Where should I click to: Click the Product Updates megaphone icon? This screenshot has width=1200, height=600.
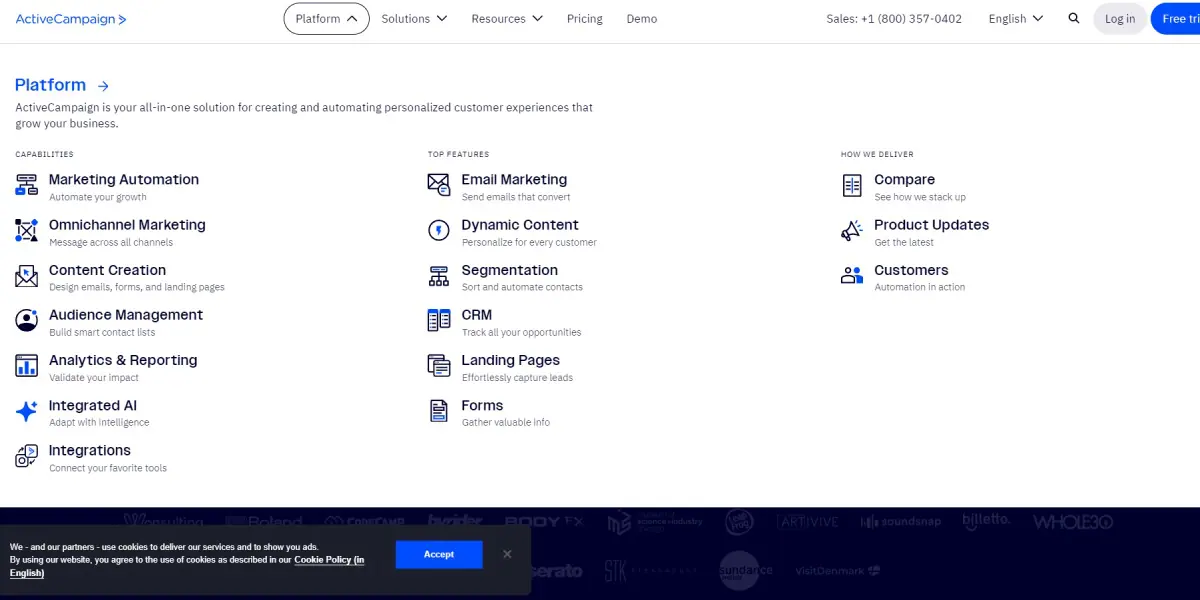852,231
